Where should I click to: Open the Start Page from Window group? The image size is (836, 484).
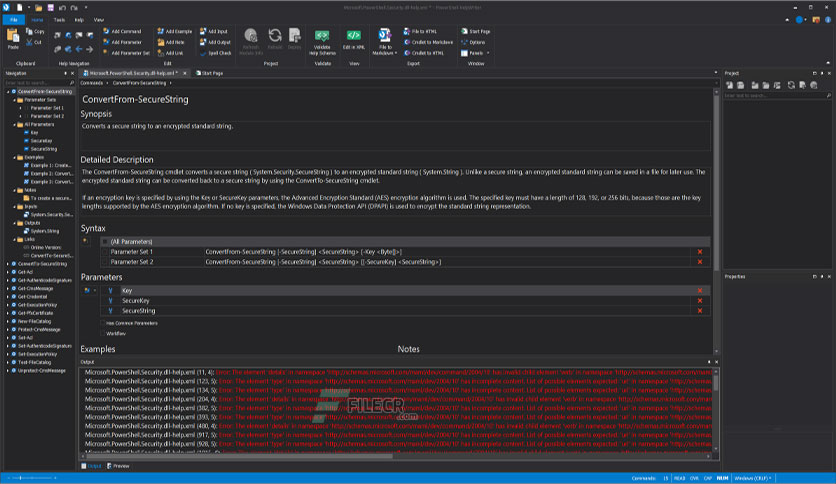click(x=476, y=31)
